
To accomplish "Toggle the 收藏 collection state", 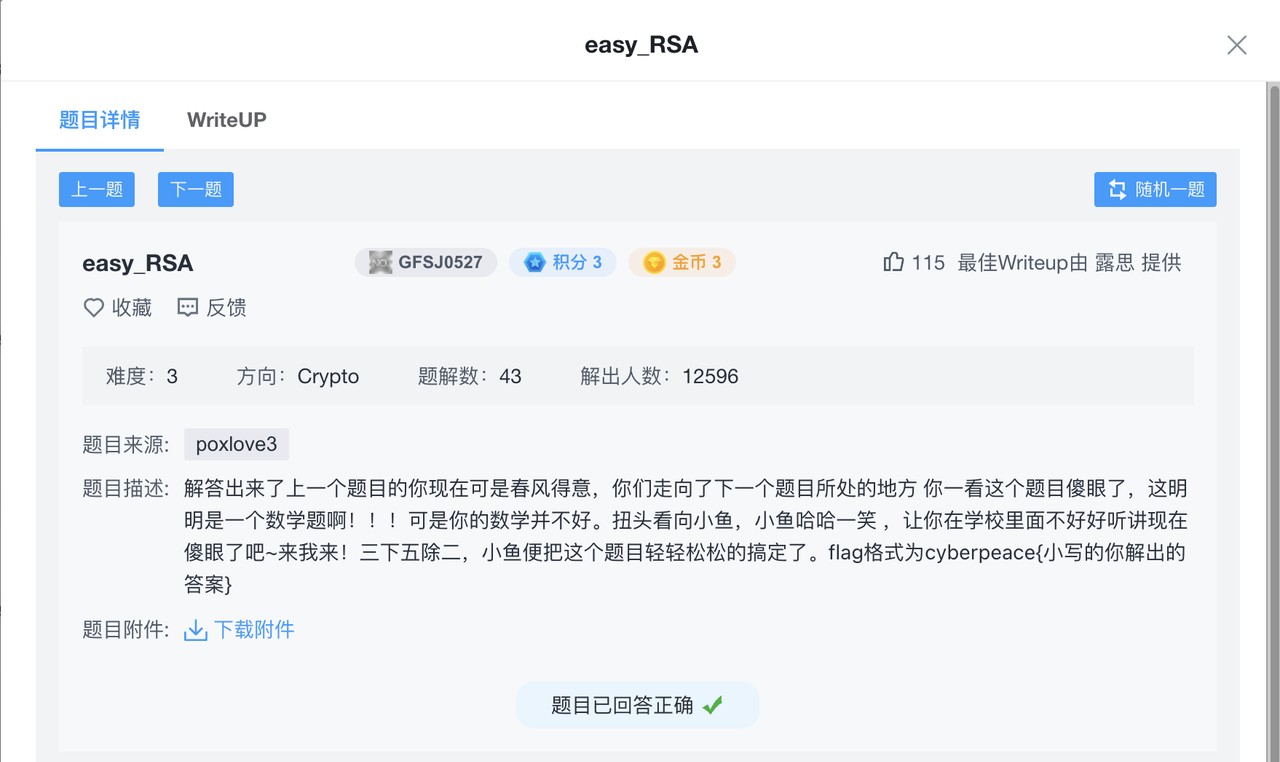I will click(117, 307).
